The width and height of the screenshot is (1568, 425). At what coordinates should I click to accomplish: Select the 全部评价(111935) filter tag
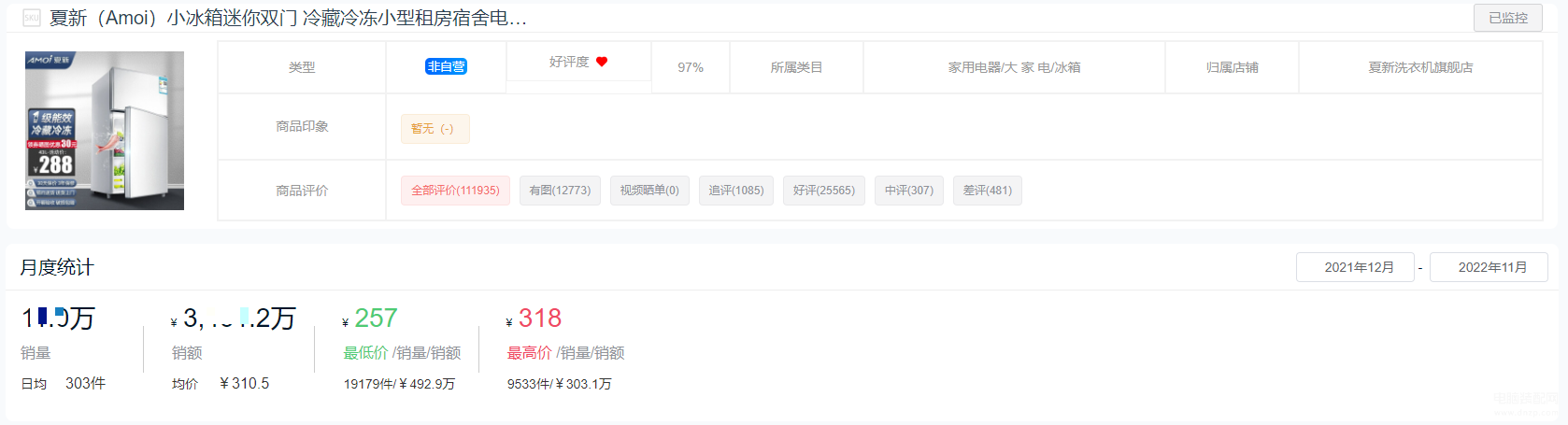(455, 191)
